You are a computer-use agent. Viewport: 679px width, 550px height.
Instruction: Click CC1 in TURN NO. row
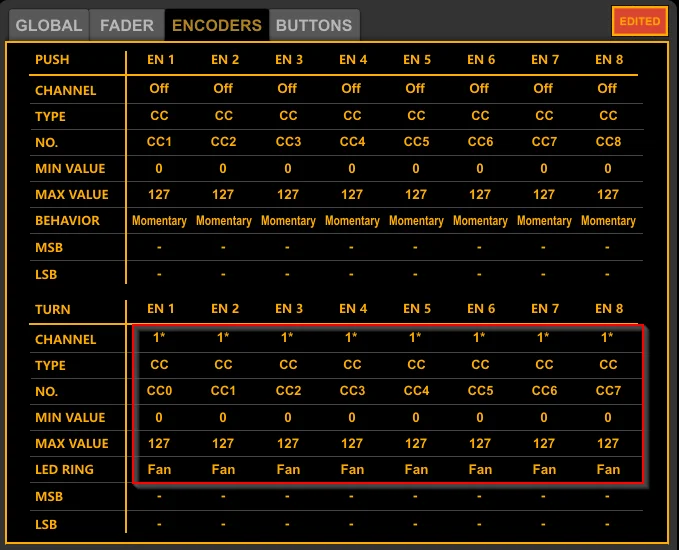(x=223, y=391)
